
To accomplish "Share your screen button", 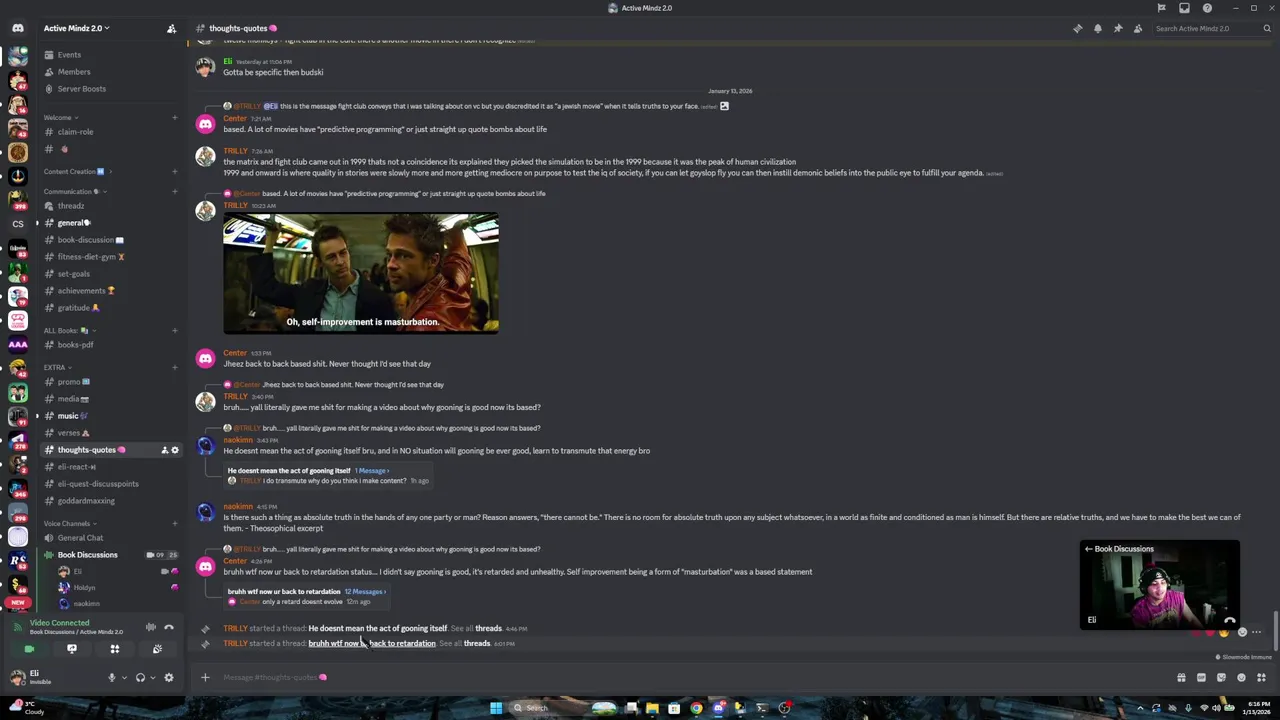I will tap(71, 649).
